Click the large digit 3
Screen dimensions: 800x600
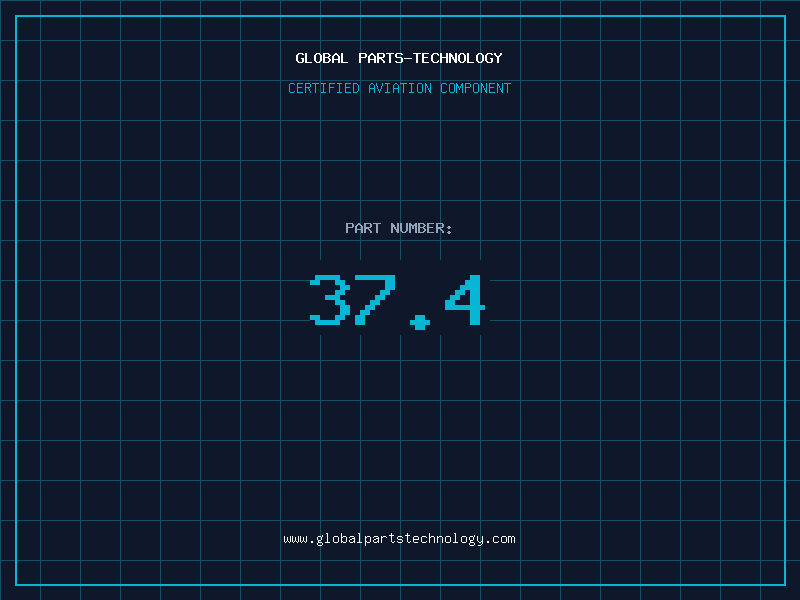click(330, 299)
